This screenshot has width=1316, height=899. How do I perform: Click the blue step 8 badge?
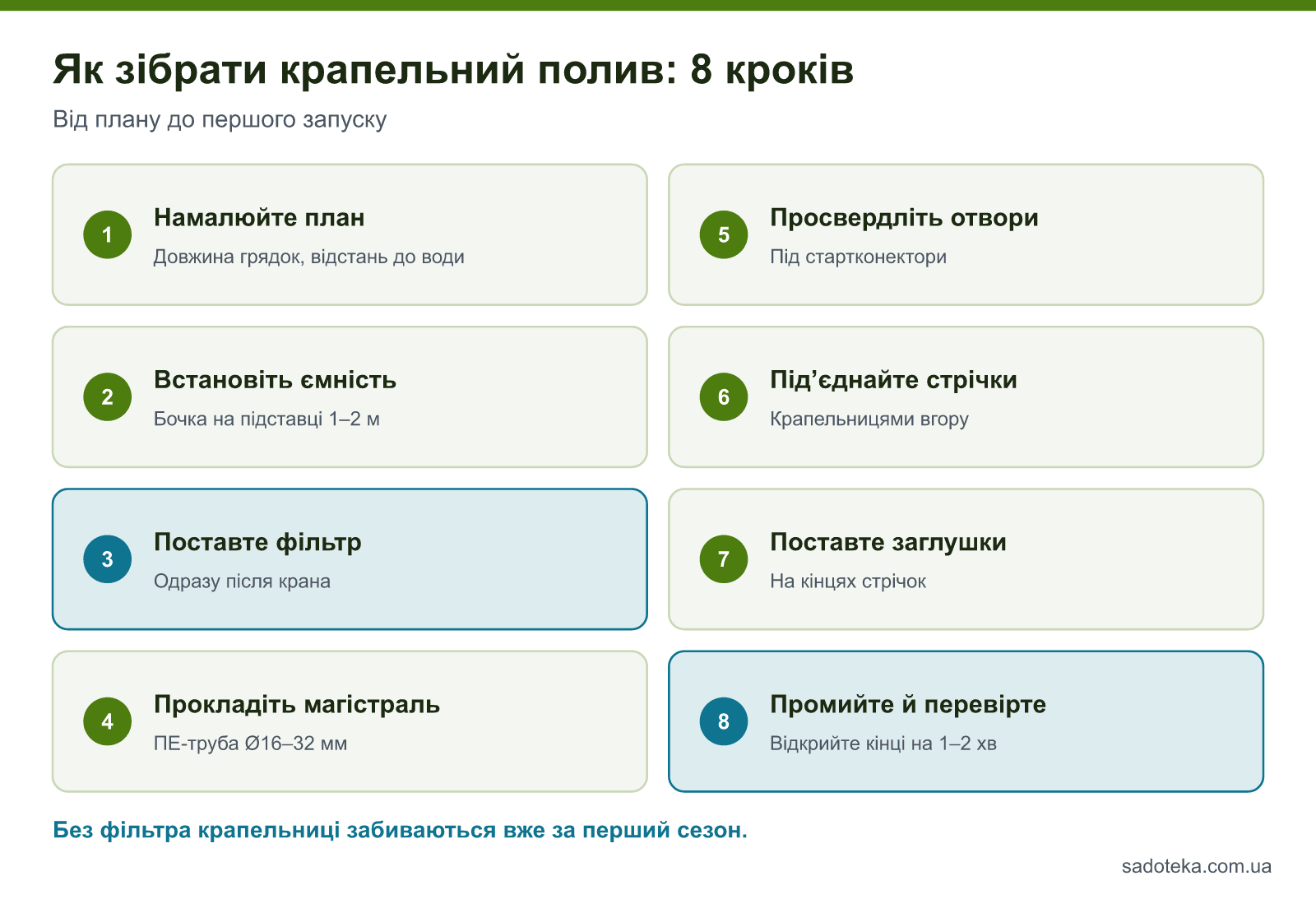pyautogui.click(x=724, y=721)
